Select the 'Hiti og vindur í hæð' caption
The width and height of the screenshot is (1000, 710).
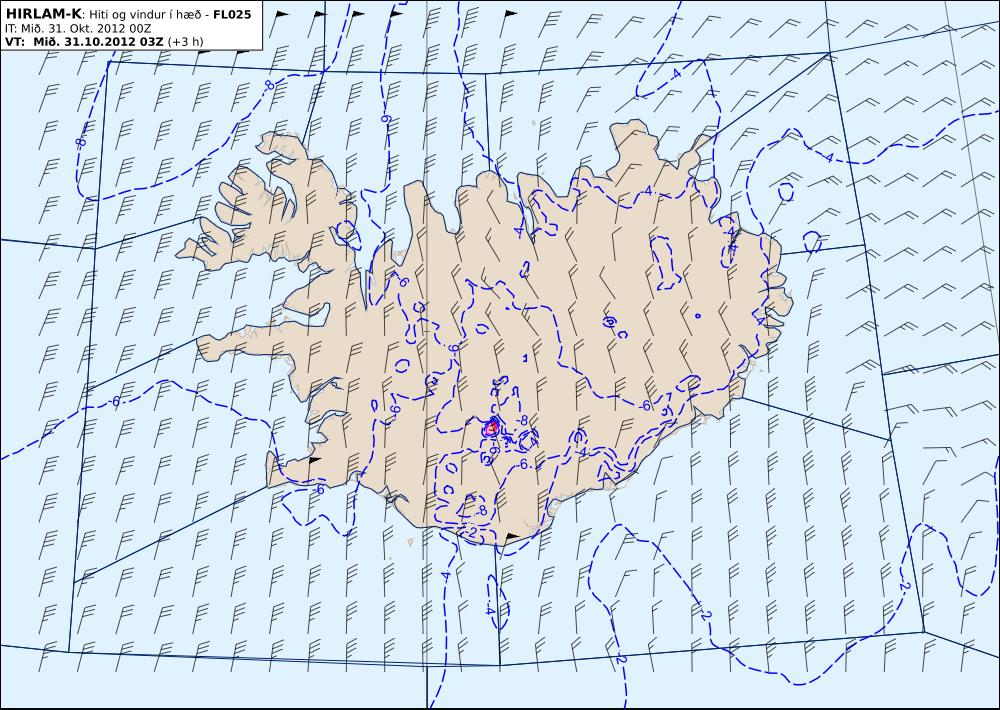click(x=146, y=14)
